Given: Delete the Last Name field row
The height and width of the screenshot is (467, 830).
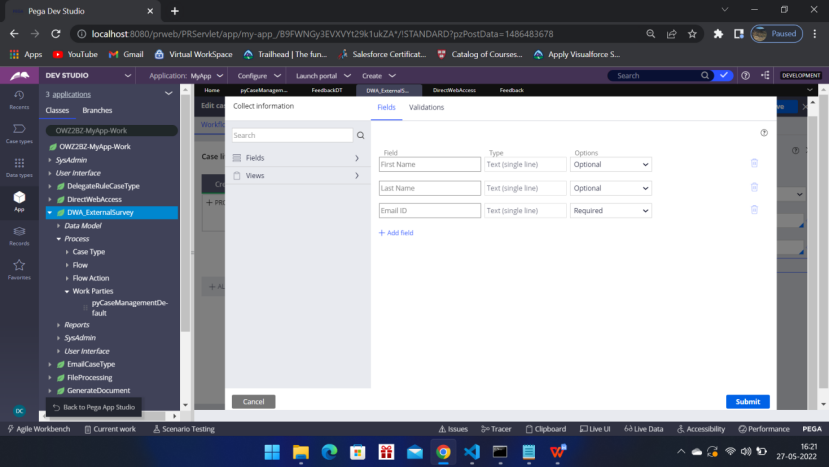Looking at the screenshot, I should pos(754,187).
